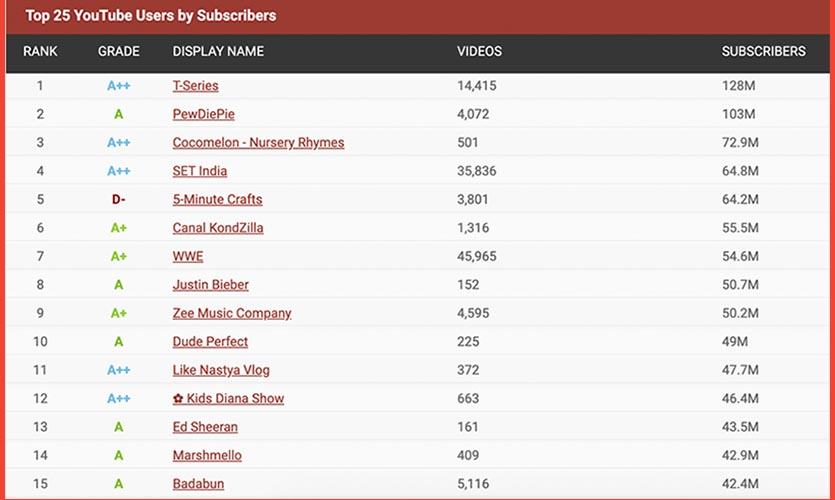Select the Dude Perfect link
Screen dimensions: 835x500
[210, 341]
